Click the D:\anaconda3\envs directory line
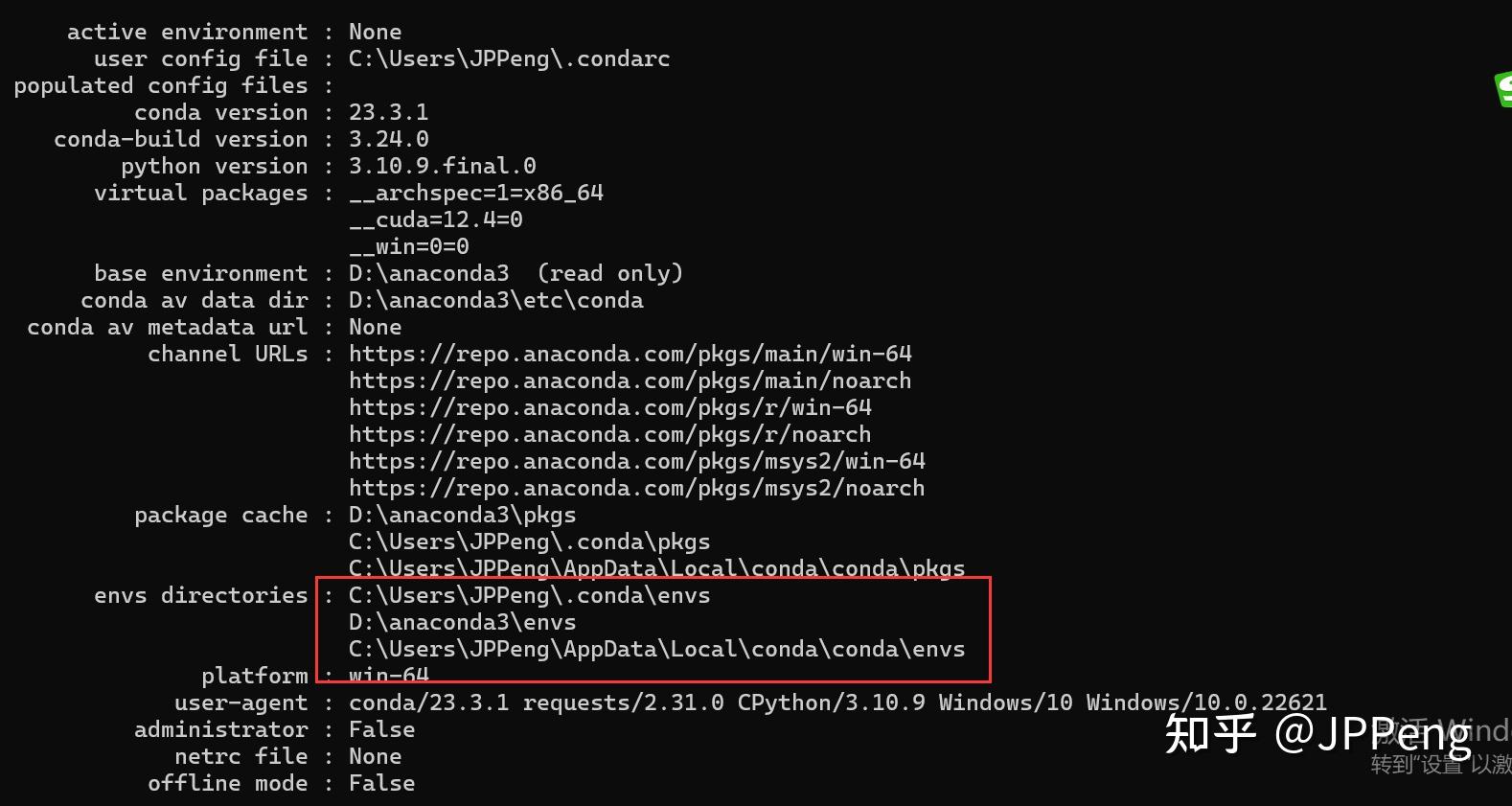 tap(462, 623)
